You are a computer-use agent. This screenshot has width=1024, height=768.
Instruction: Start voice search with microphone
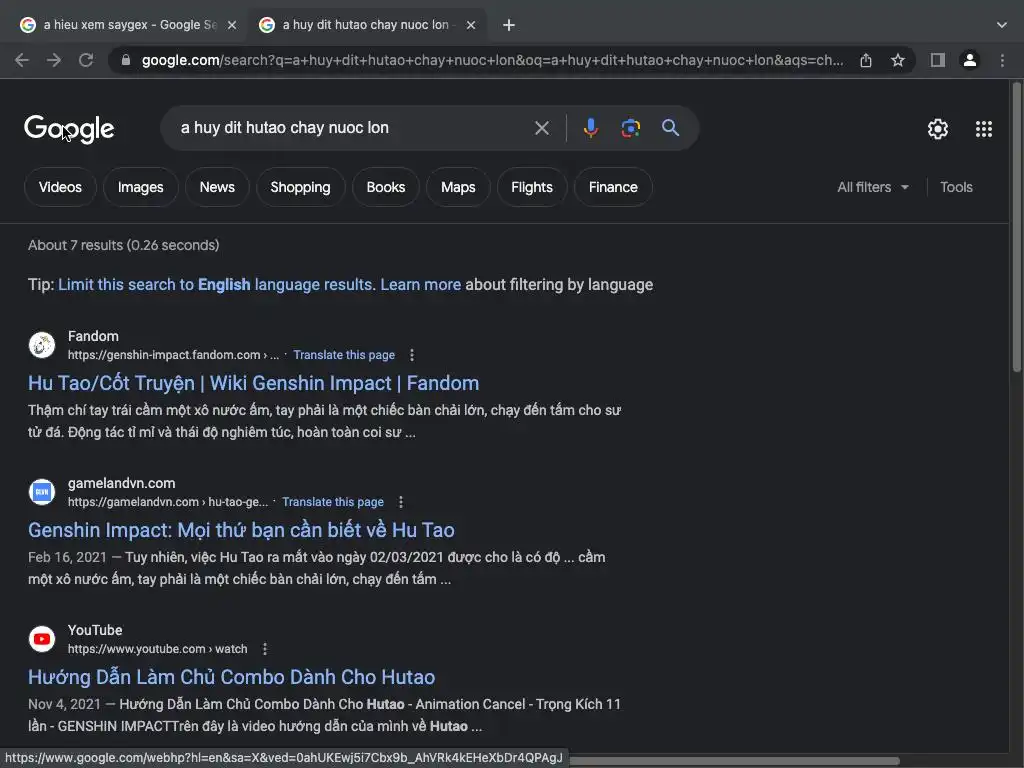coord(590,128)
